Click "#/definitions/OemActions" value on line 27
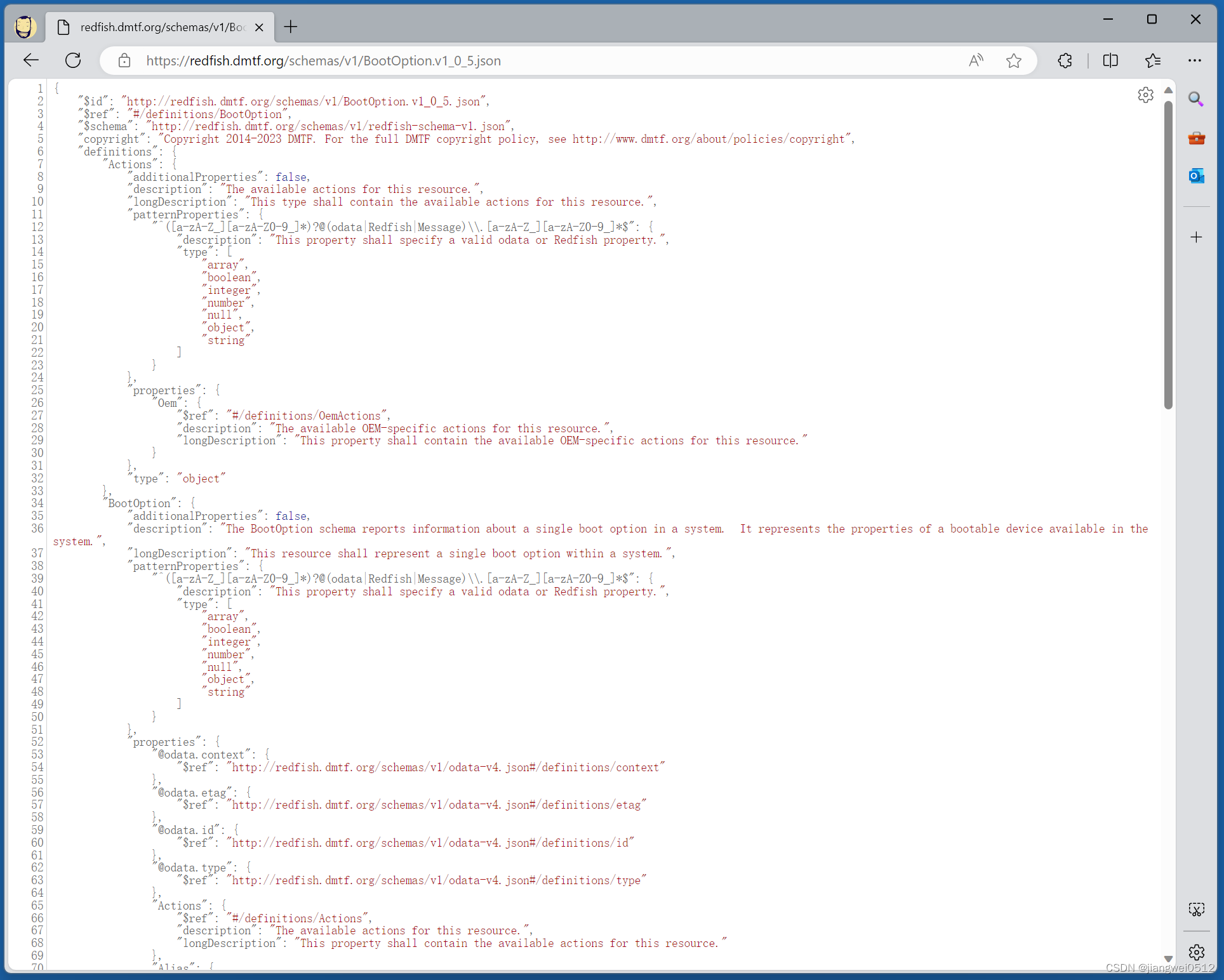Image resolution: width=1224 pixels, height=980 pixels. click(x=306, y=416)
